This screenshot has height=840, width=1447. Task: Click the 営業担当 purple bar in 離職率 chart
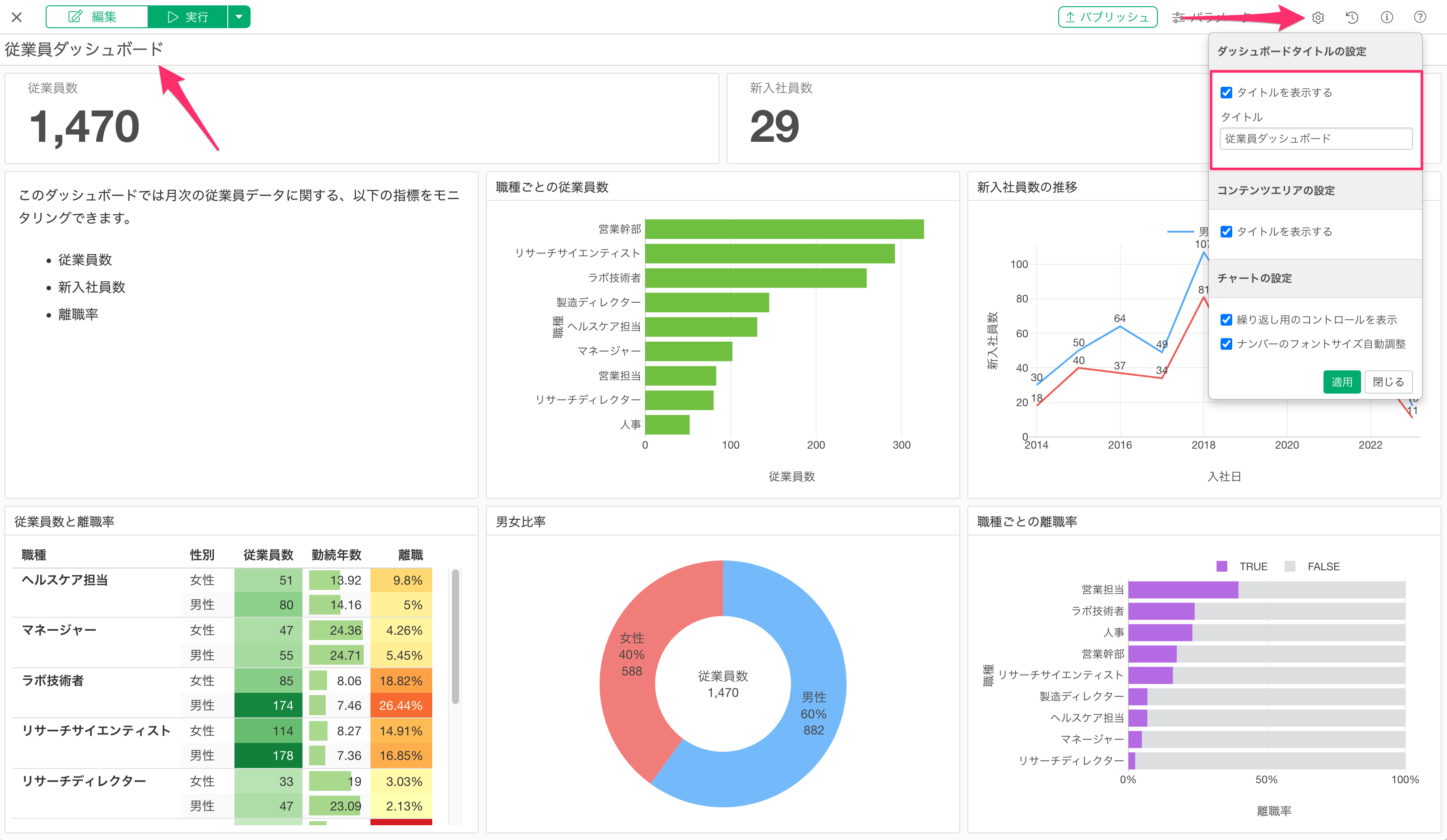pyautogui.click(x=1183, y=589)
